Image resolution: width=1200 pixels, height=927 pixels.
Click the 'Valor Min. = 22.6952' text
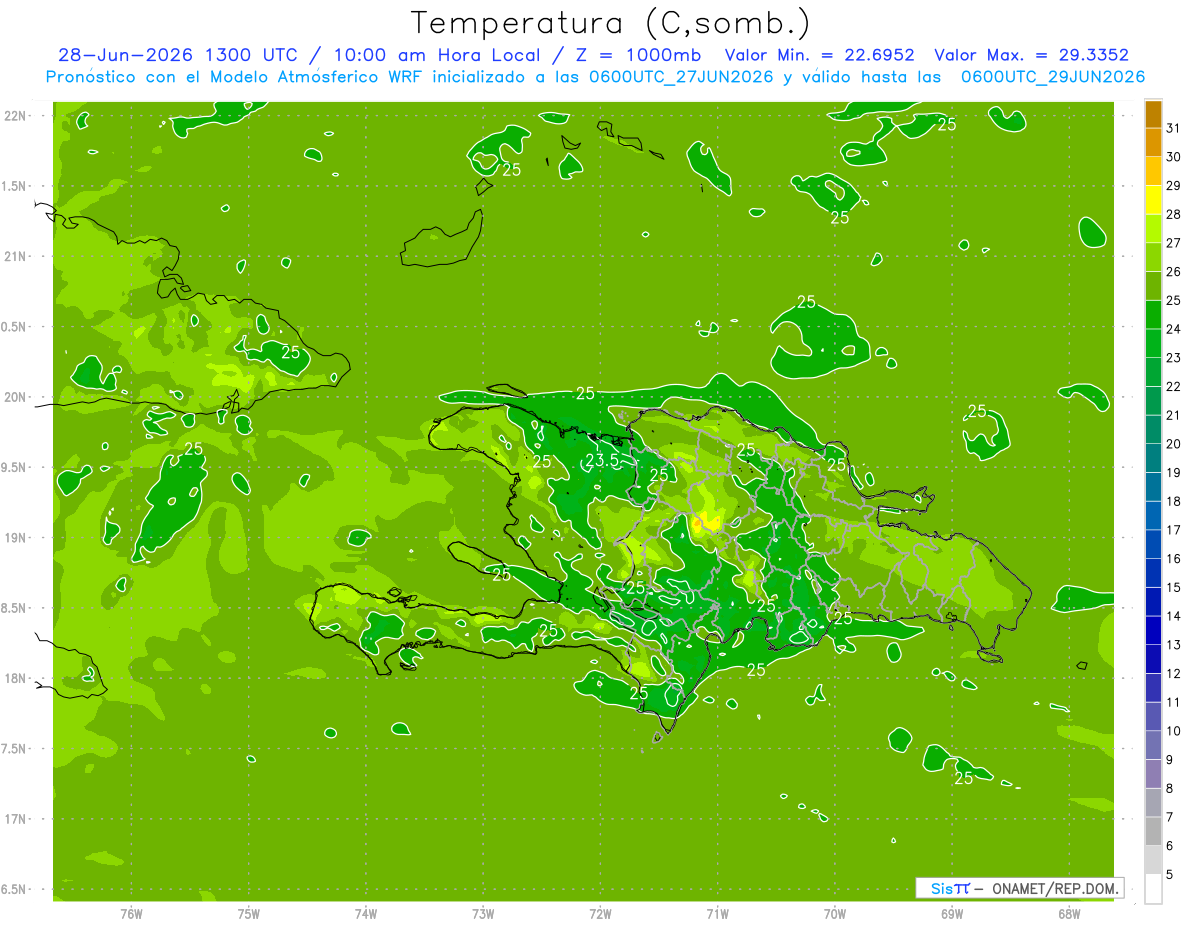tap(819, 55)
